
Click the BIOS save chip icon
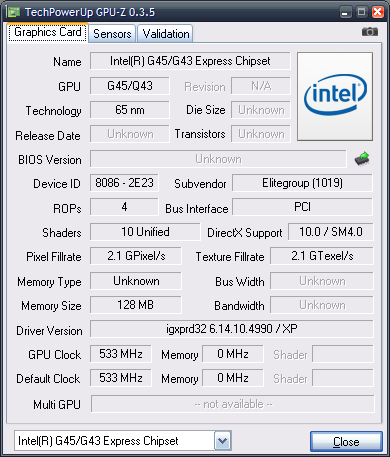362,159
